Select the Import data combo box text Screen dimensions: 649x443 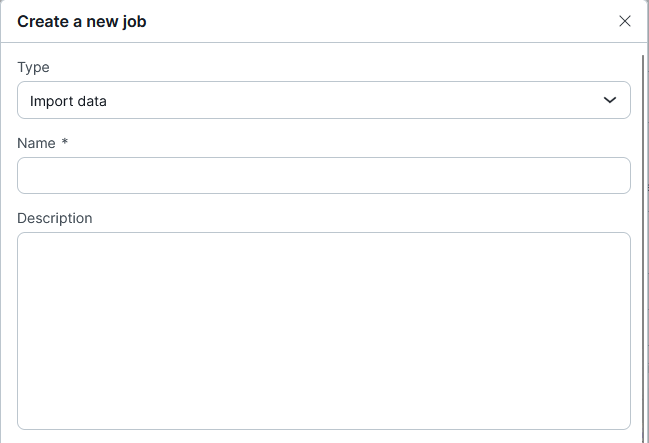tap(68, 101)
